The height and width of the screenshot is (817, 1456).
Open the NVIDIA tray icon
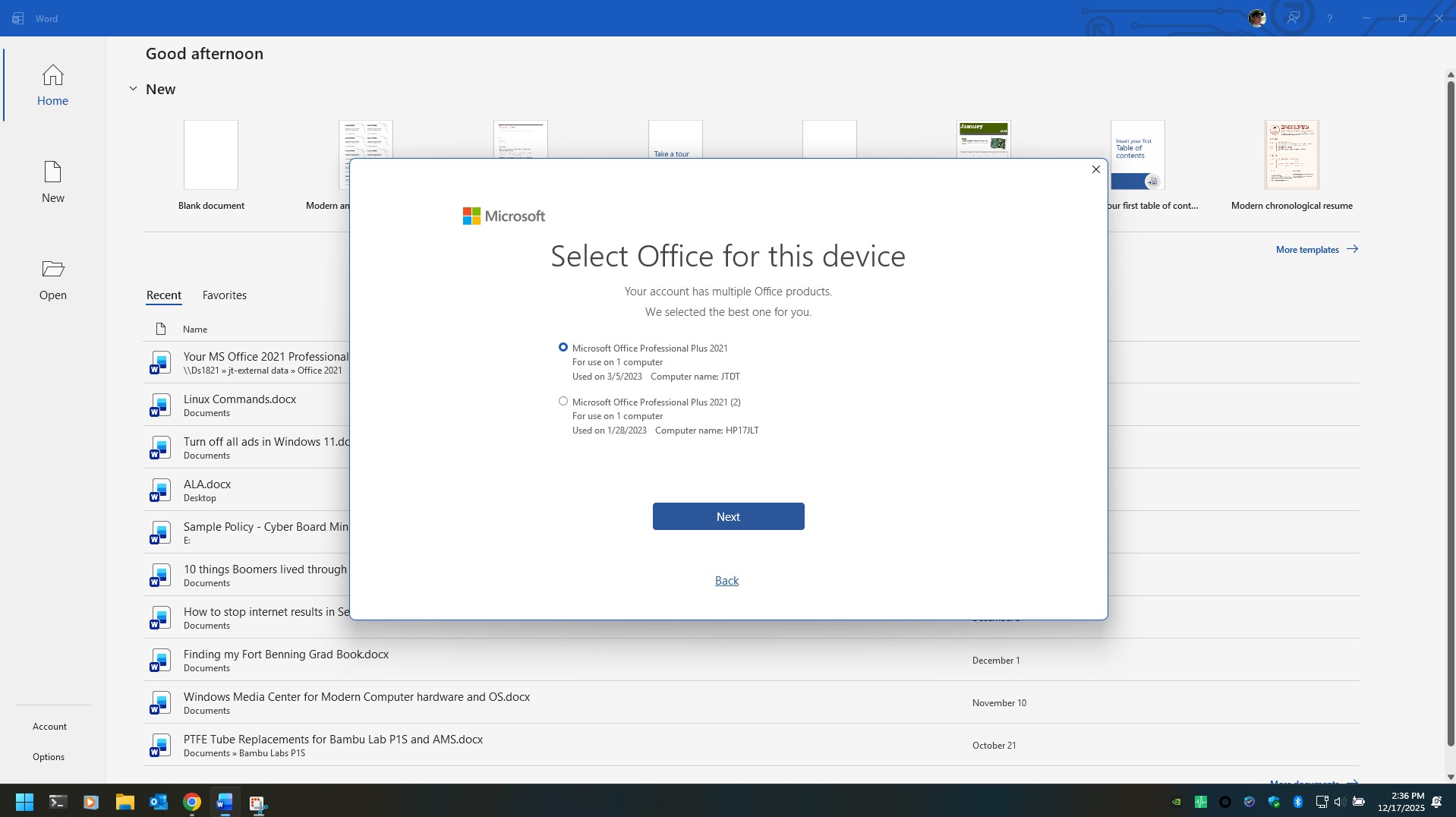click(1176, 802)
